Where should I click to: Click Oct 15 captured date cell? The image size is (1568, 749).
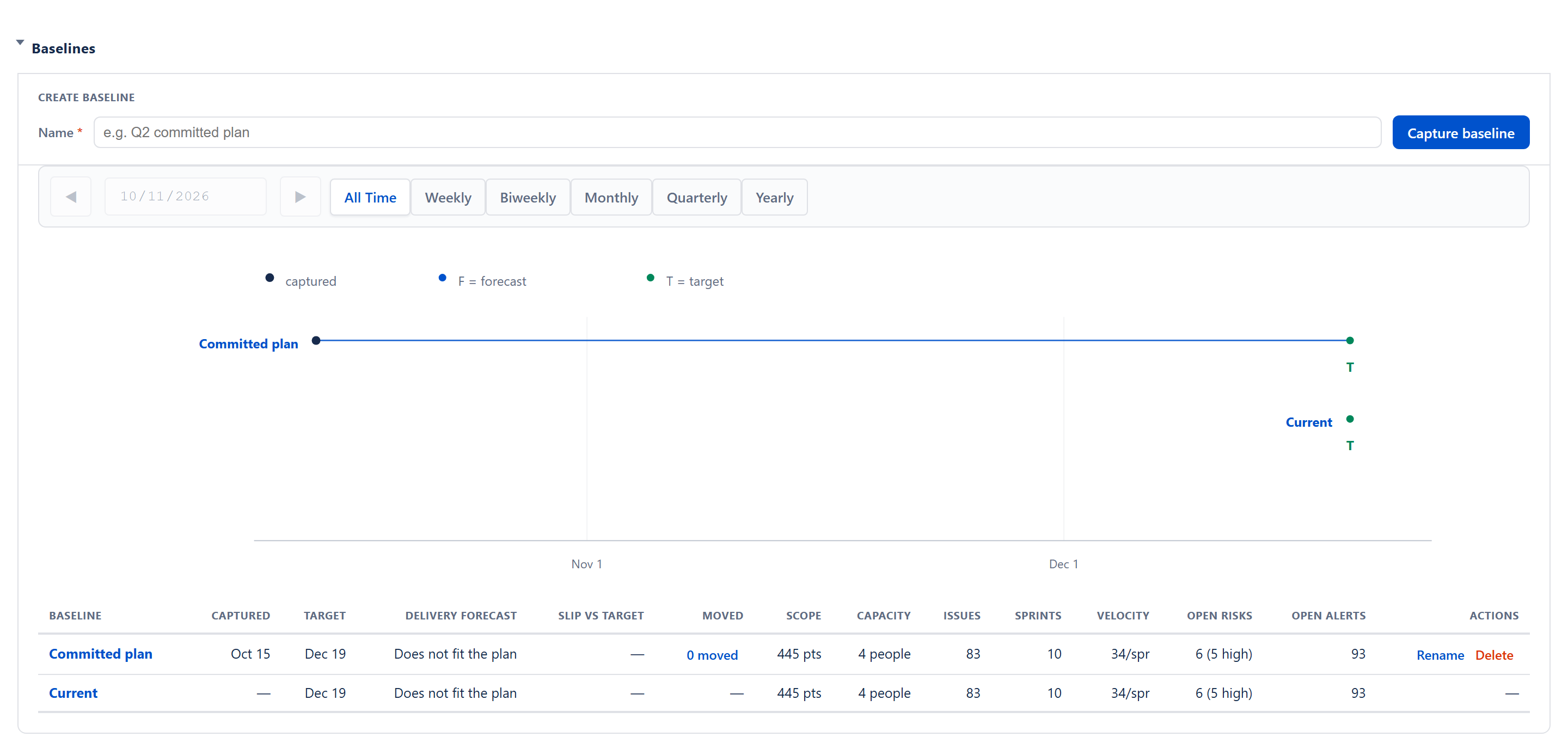coord(250,654)
